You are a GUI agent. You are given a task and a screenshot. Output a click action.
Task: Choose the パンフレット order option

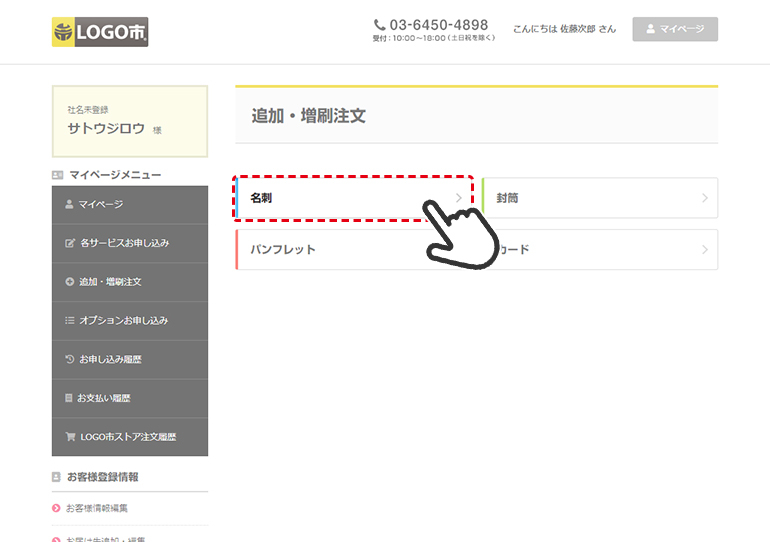(x=354, y=250)
